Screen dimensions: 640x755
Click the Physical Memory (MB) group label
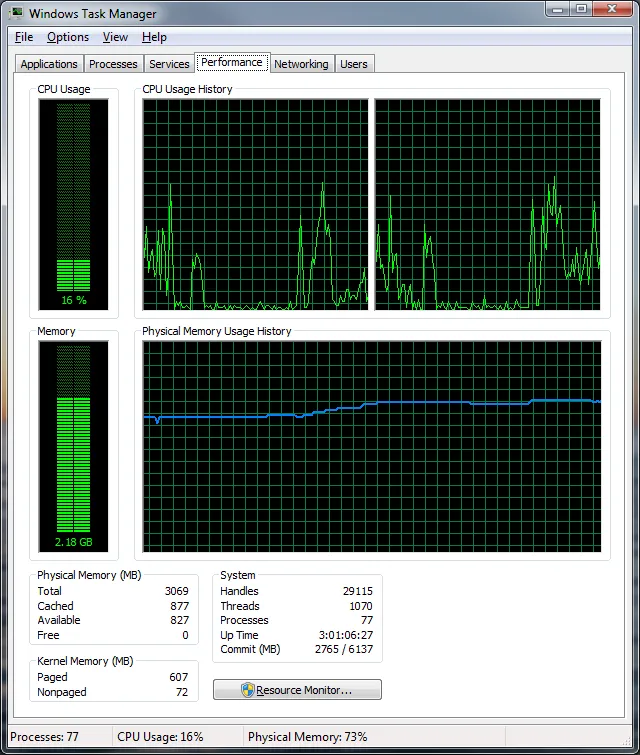click(89, 575)
